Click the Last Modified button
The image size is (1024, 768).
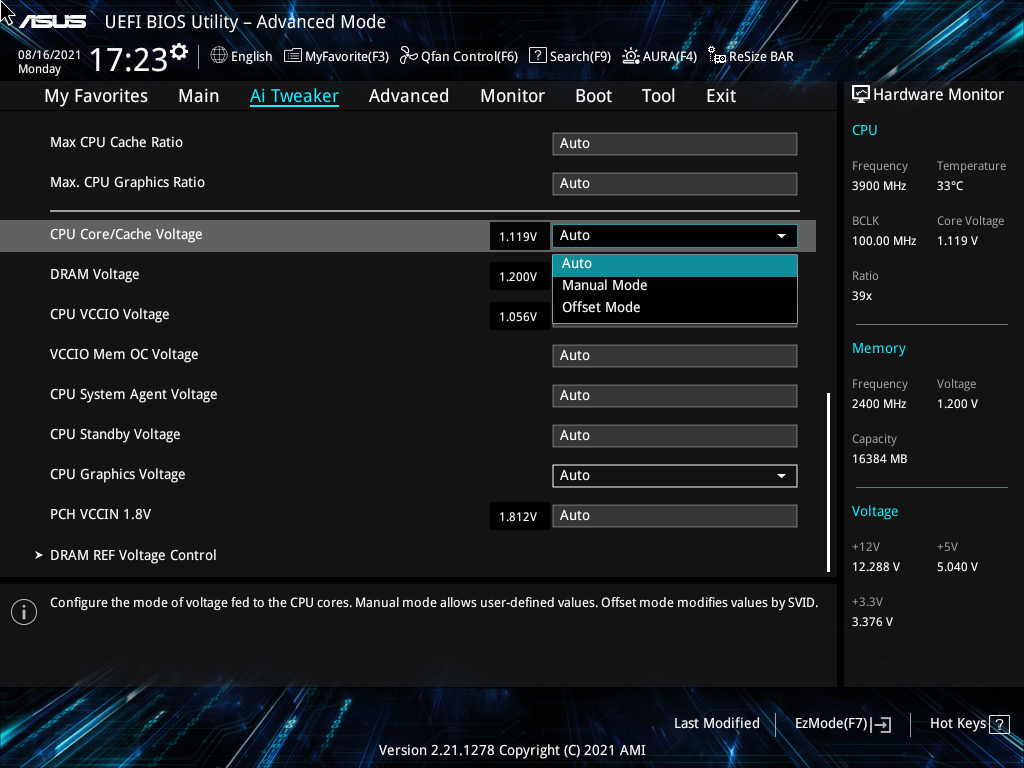pos(716,724)
